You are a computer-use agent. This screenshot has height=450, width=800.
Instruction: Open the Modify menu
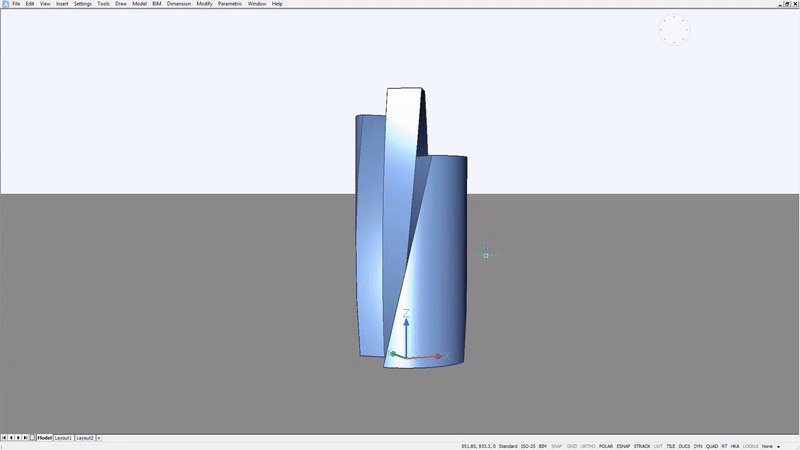coord(204,4)
